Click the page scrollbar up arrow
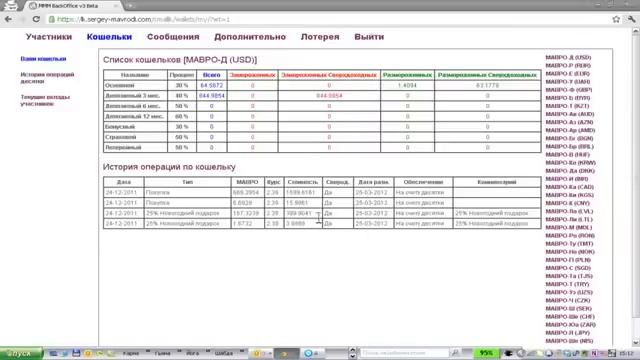 (636, 31)
